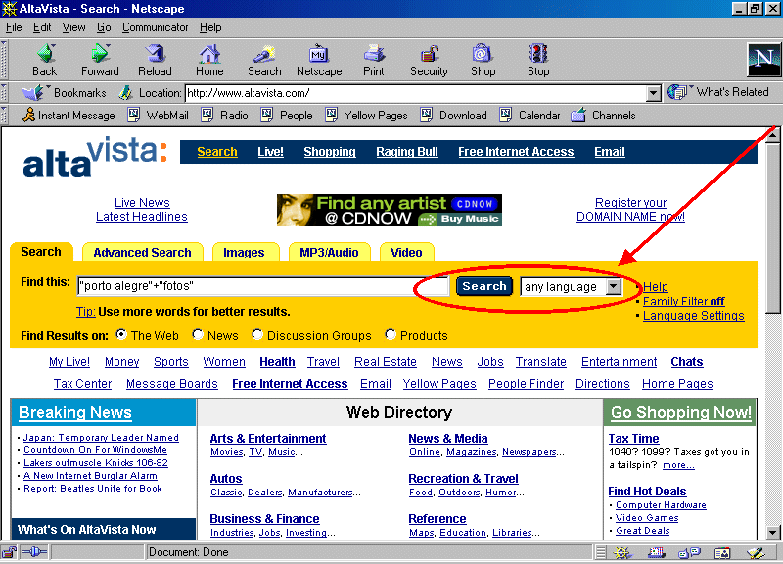Click the vertical scrollbar down arrow
This screenshot has height=564, width=783.
pos(772,533)
